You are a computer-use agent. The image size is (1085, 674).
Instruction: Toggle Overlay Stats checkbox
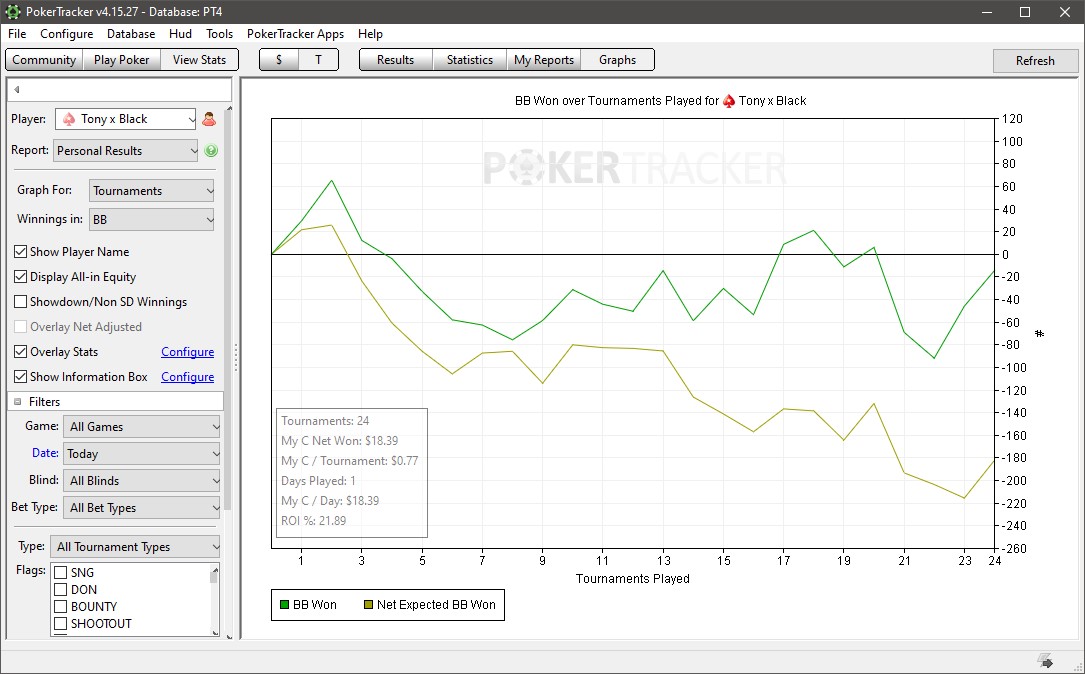21,352
